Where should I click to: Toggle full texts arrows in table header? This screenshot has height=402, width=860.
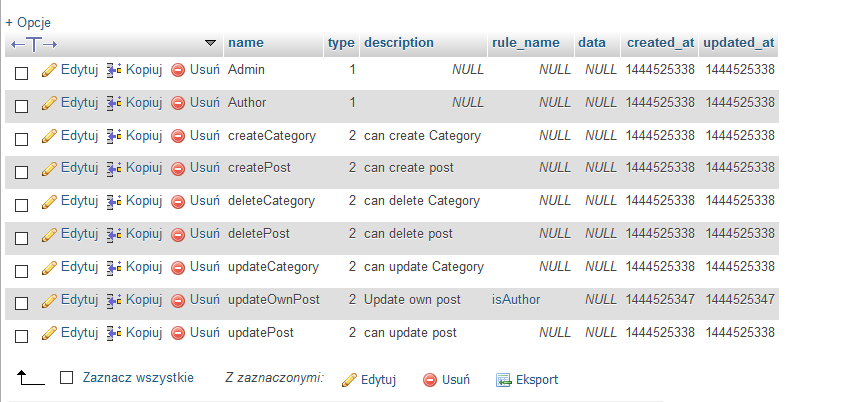(x=34, y=44)
